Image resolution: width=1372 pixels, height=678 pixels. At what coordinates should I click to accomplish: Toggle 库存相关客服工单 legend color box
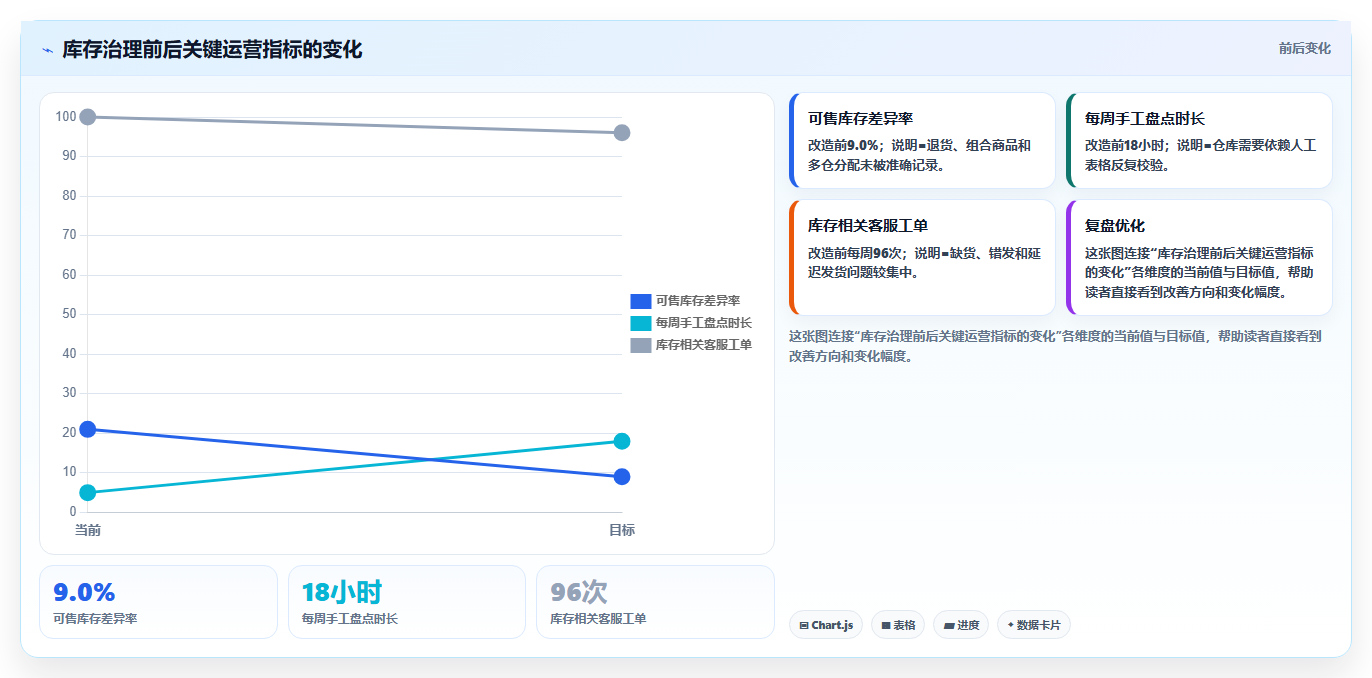pyautogui.click(x=641, y=345)
